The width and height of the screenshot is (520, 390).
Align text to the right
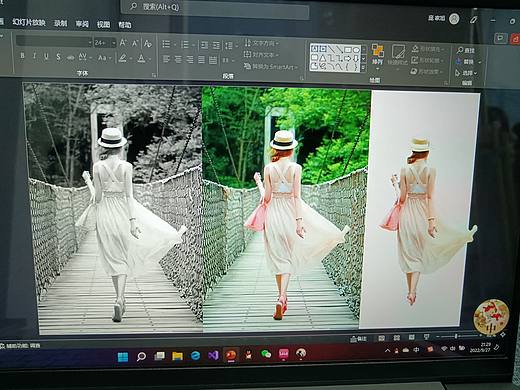[x=190, y=60]
